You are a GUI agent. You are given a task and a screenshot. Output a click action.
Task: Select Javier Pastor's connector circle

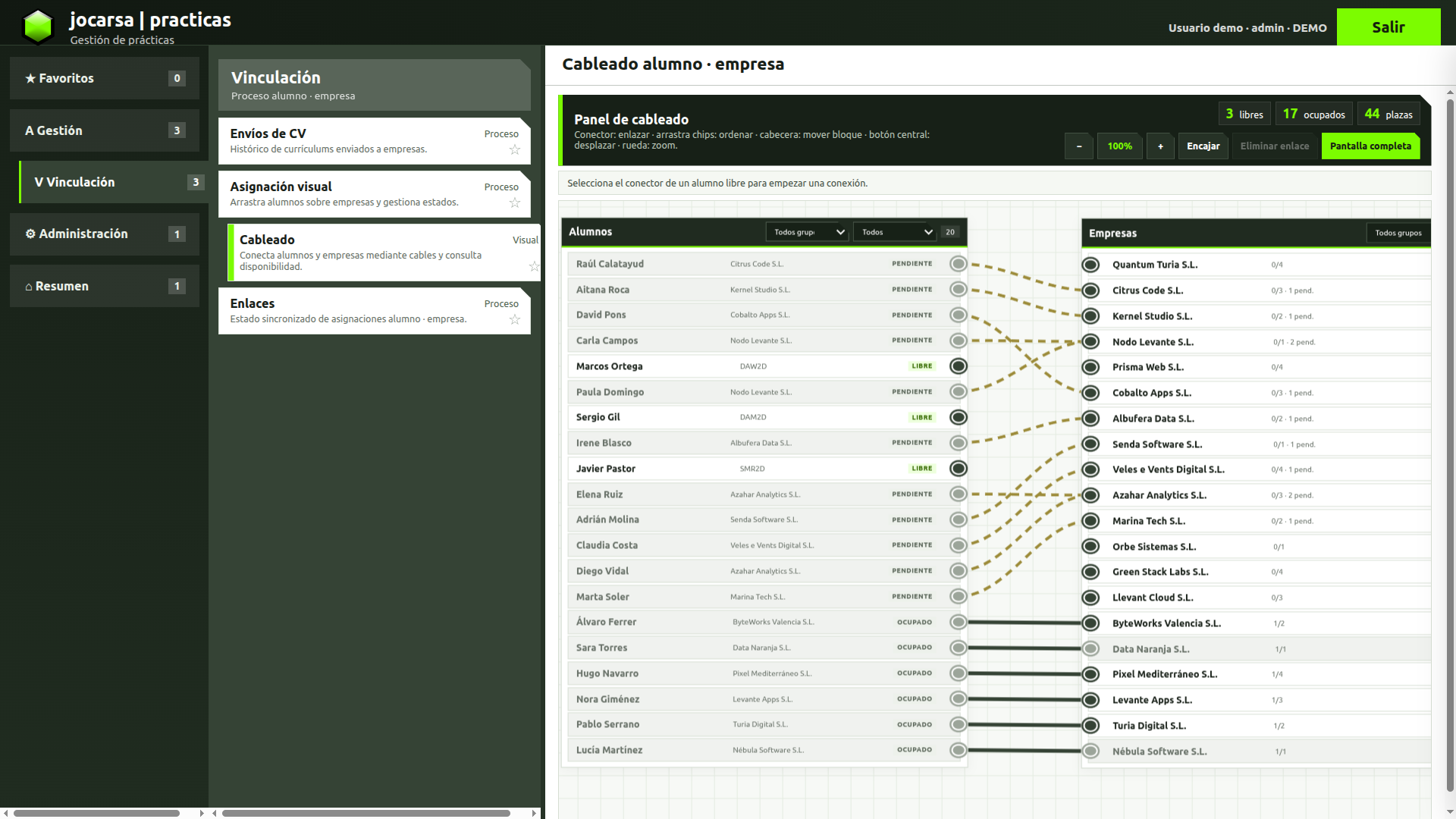point(959,469)
